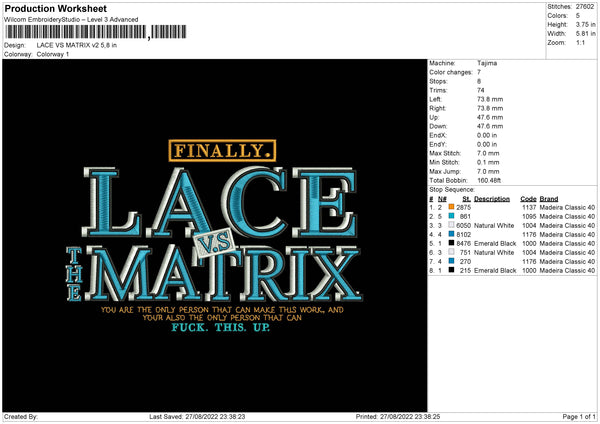Click the 'N#' column header
Viewport: 600px width, 424px height.
pos(442,199)
